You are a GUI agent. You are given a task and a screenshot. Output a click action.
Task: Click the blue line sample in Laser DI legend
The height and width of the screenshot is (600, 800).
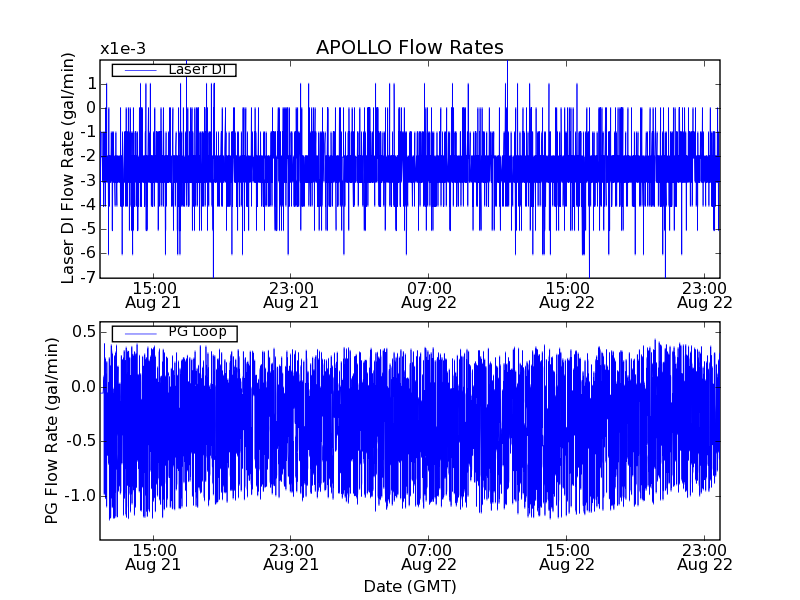[141, 70]
